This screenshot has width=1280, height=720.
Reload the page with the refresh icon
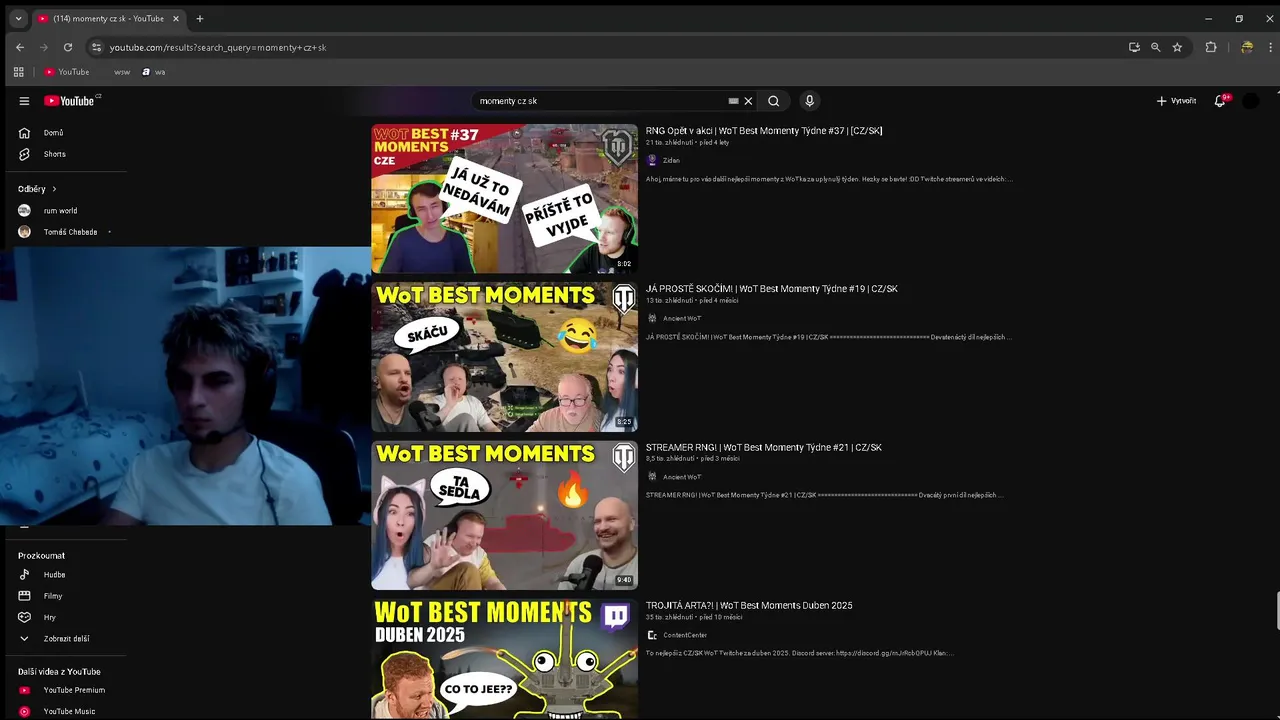68,47
